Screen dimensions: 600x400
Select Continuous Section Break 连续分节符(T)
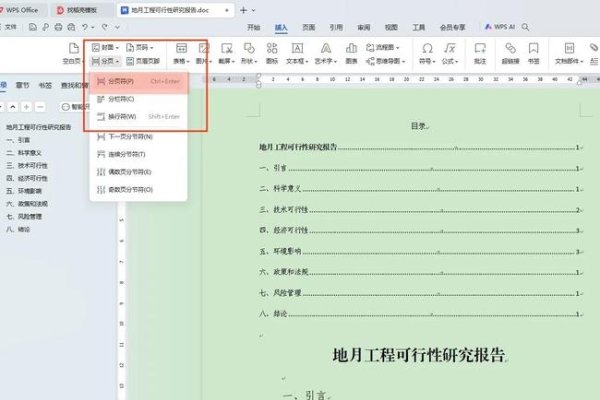tap(139, 154)
